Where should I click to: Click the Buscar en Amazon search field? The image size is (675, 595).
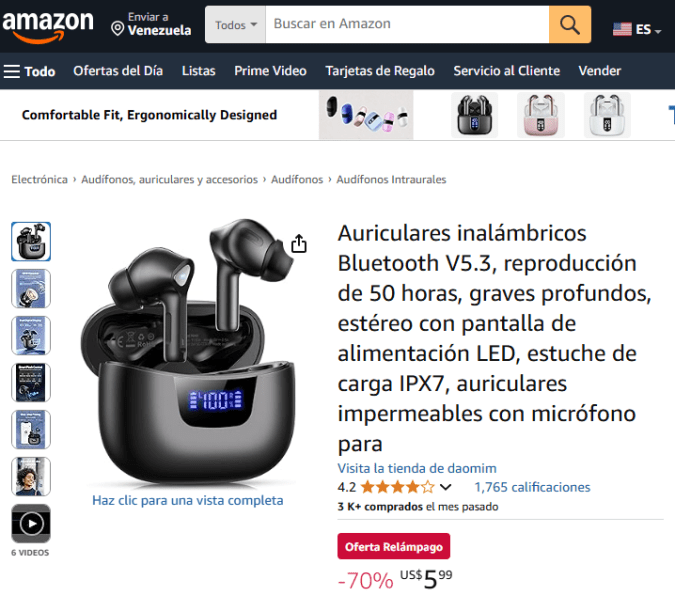(x=407, y=25)
